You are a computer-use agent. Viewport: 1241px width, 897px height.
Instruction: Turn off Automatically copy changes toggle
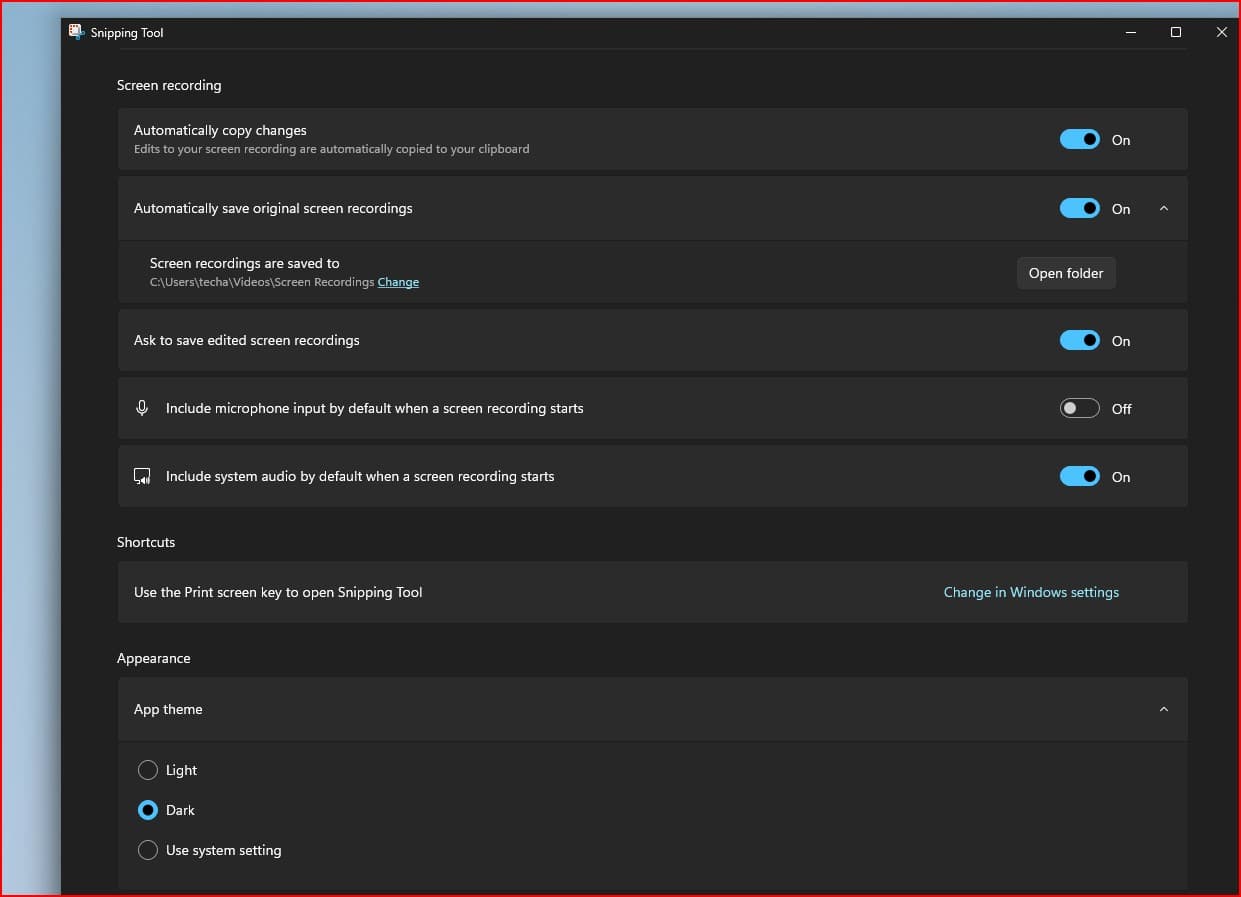coord(1079,140)
